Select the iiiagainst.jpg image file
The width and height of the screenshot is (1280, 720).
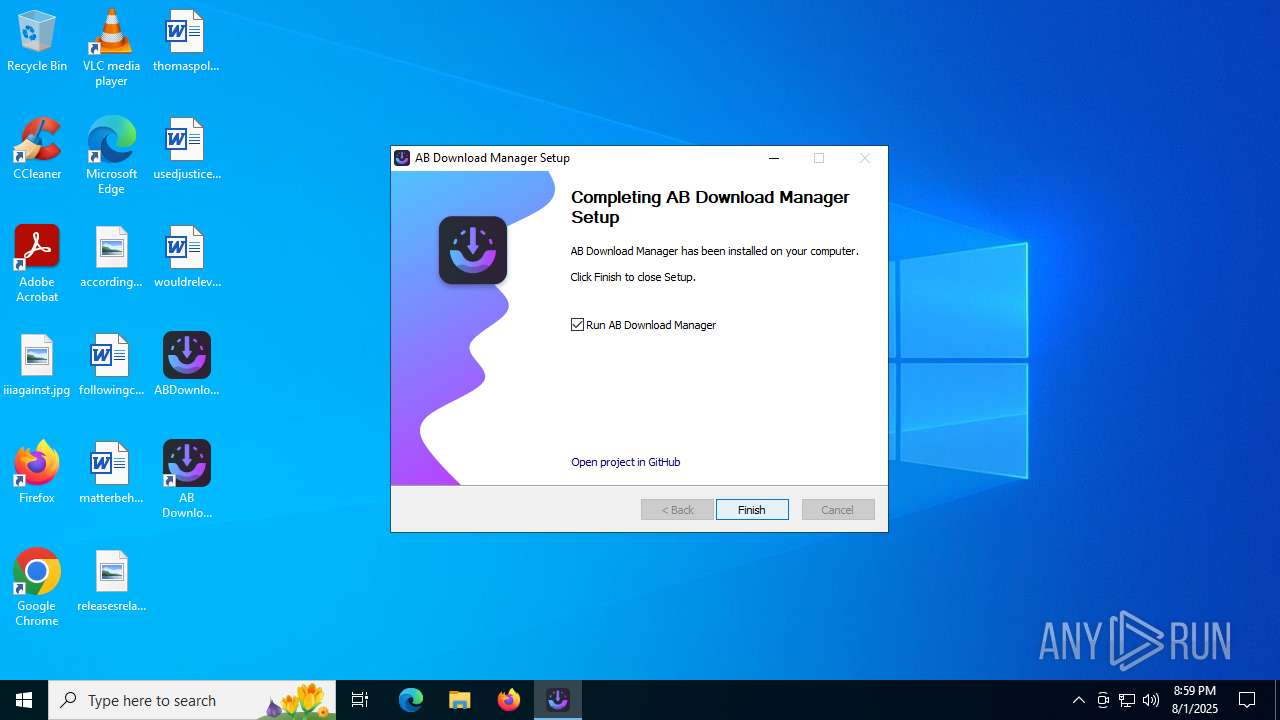coord(37,366)
